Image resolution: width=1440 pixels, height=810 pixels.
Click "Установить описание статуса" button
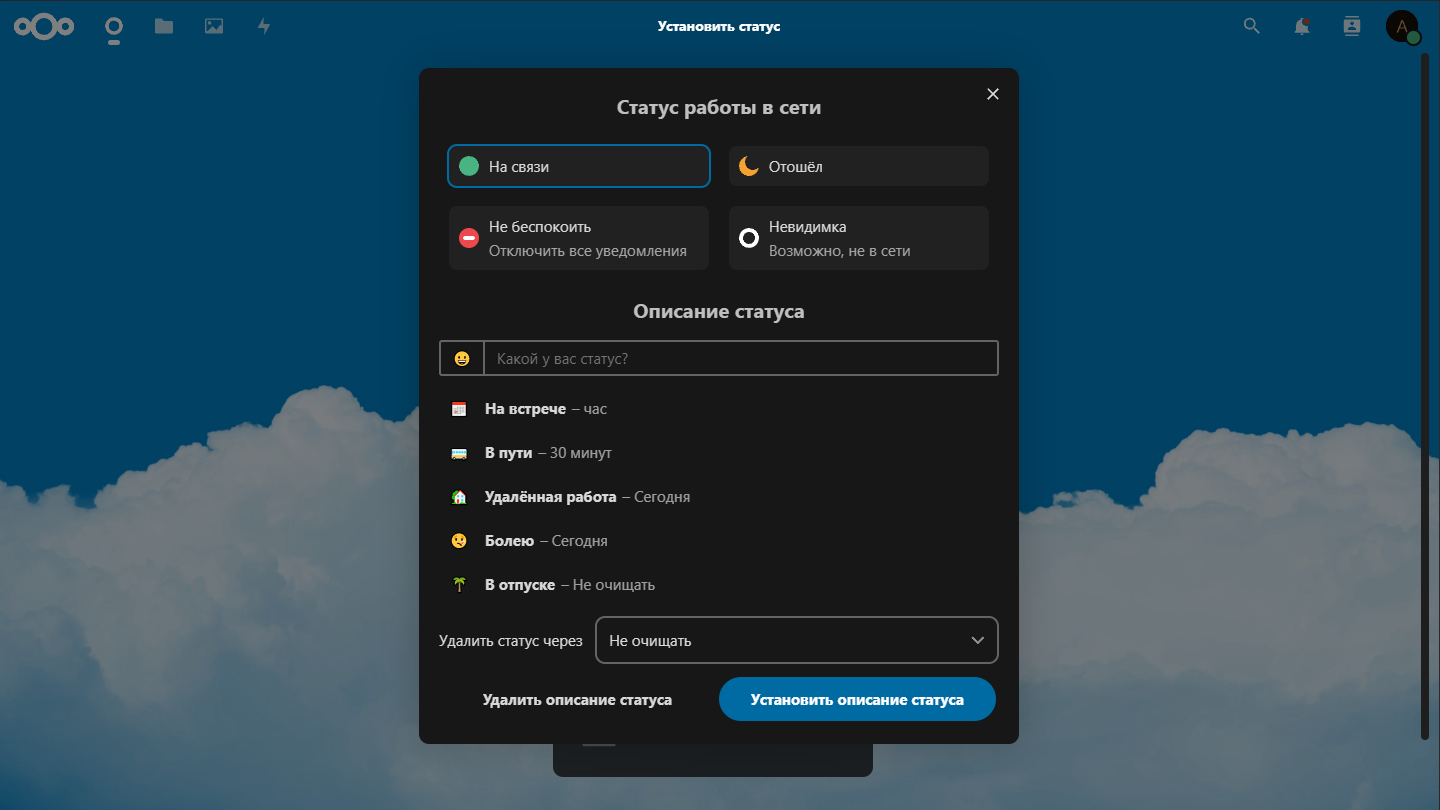click(857, 699)
